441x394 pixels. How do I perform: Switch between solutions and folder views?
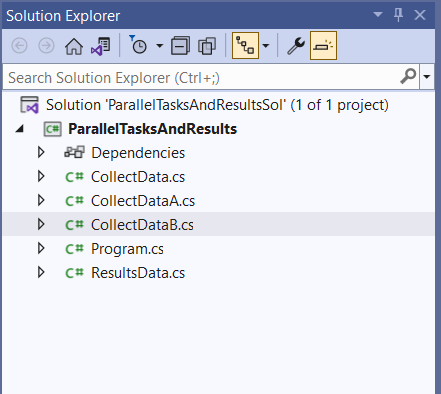(101, 46)
